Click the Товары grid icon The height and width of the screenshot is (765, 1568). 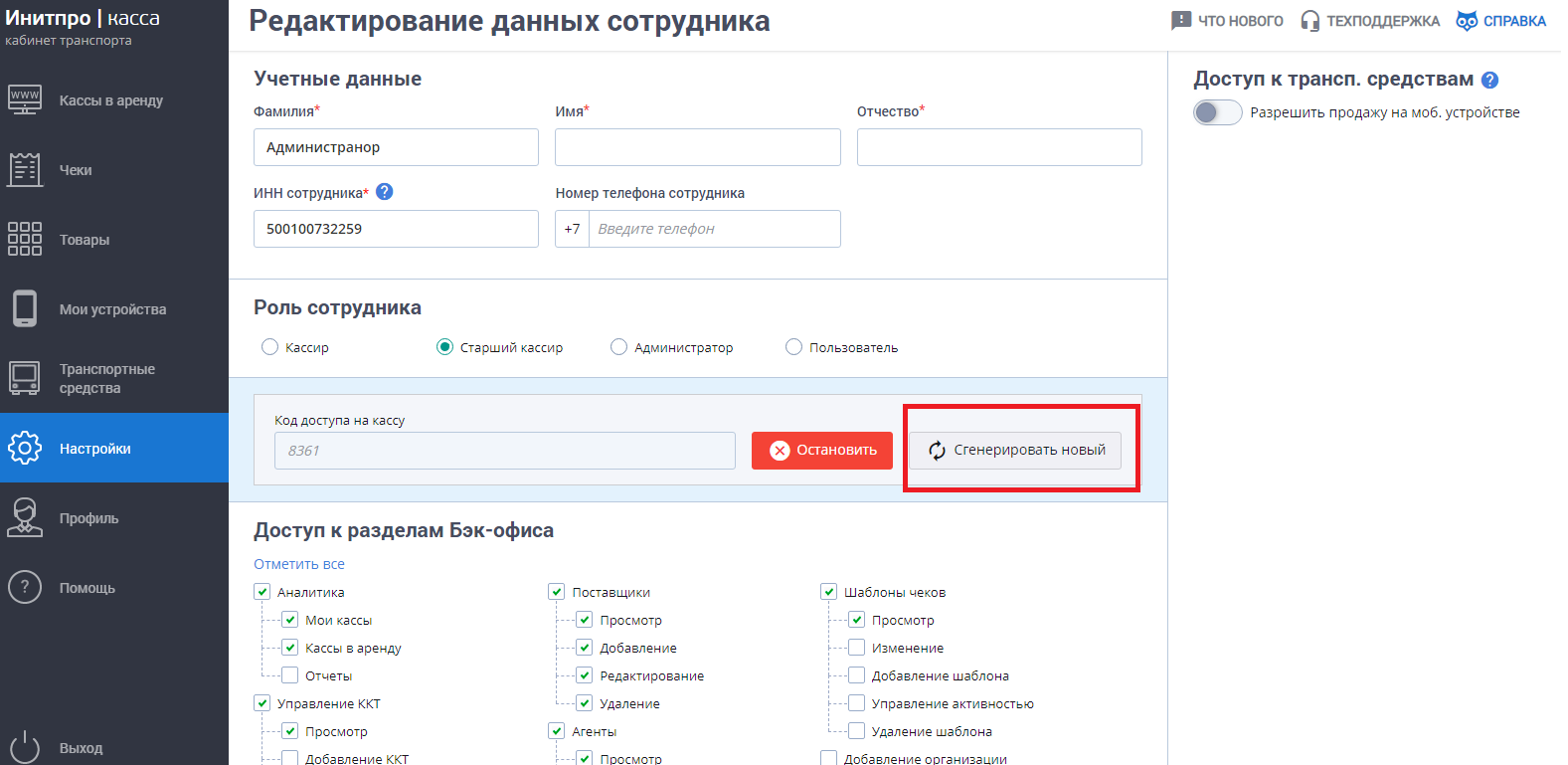[25, 240]
